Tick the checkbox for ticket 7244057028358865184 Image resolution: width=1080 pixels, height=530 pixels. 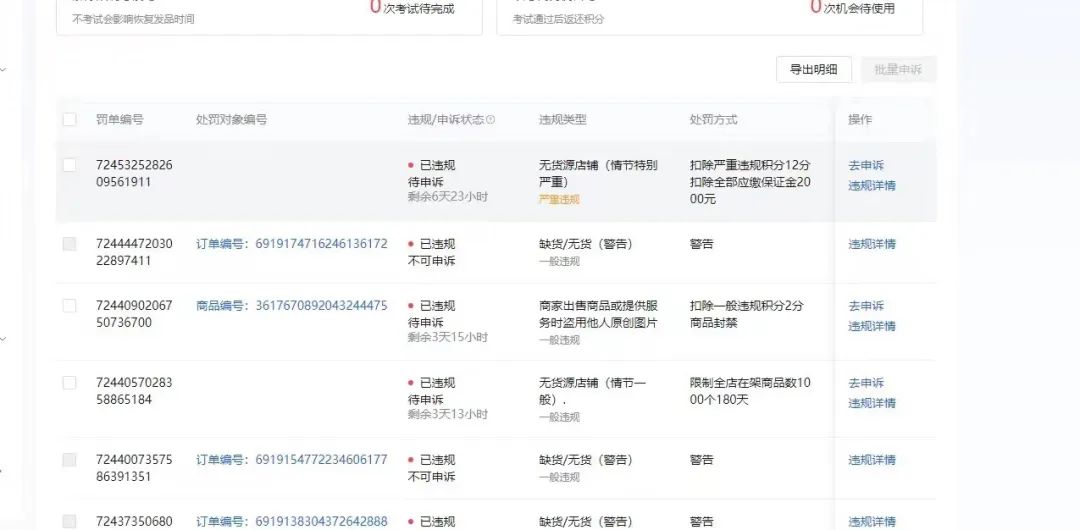[x=69, y=383]
